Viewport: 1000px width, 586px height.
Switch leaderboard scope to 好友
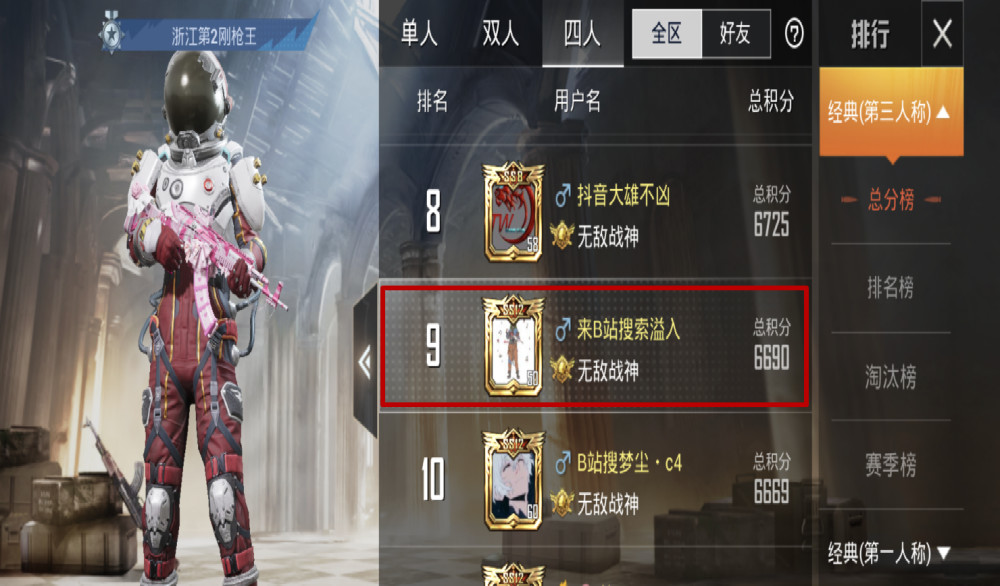pos(735,34)
